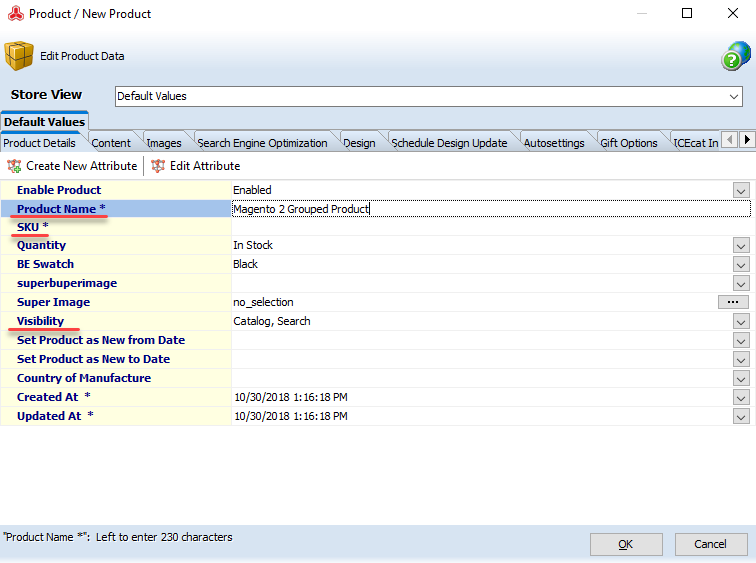Click the 'Left to enter 230 characters' status text
Image resolution: width=756 pixels, height=563 pixels.
click(x=164, y=537)
